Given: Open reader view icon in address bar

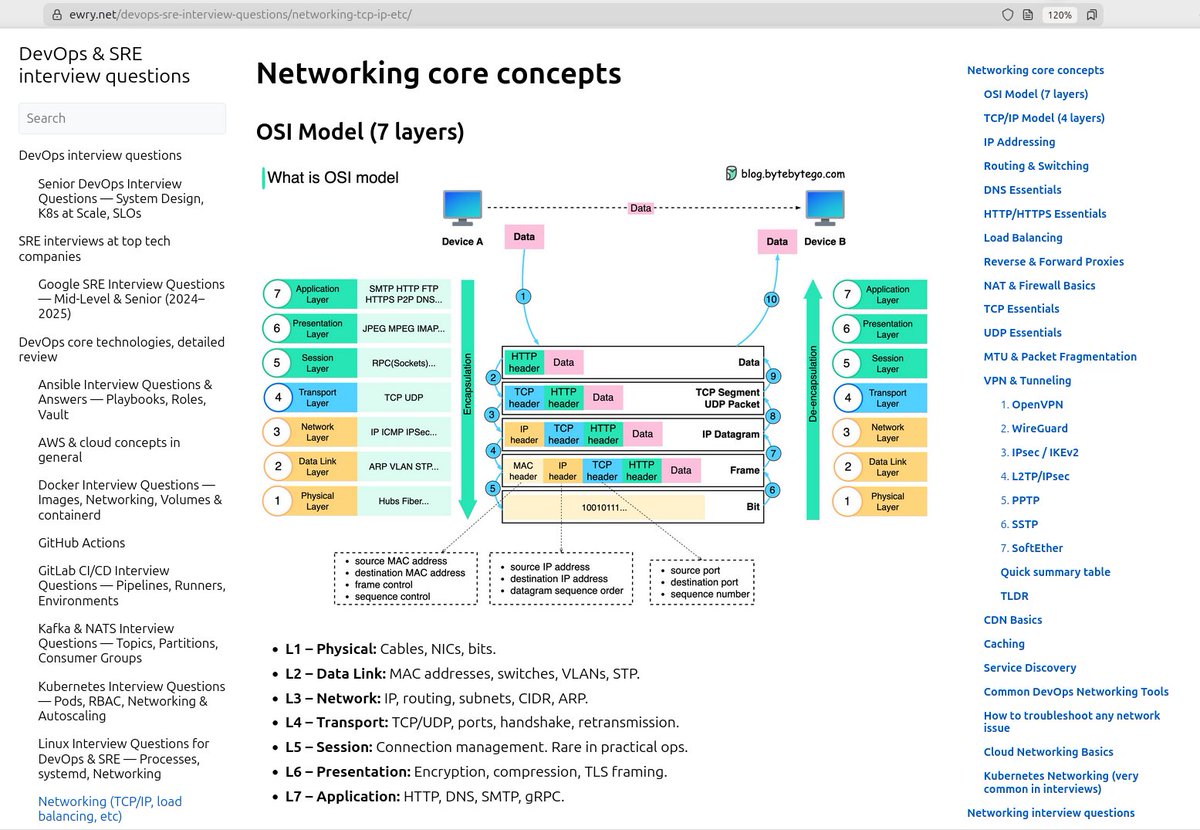Looking at the screenshot, I should point(1029,15).
